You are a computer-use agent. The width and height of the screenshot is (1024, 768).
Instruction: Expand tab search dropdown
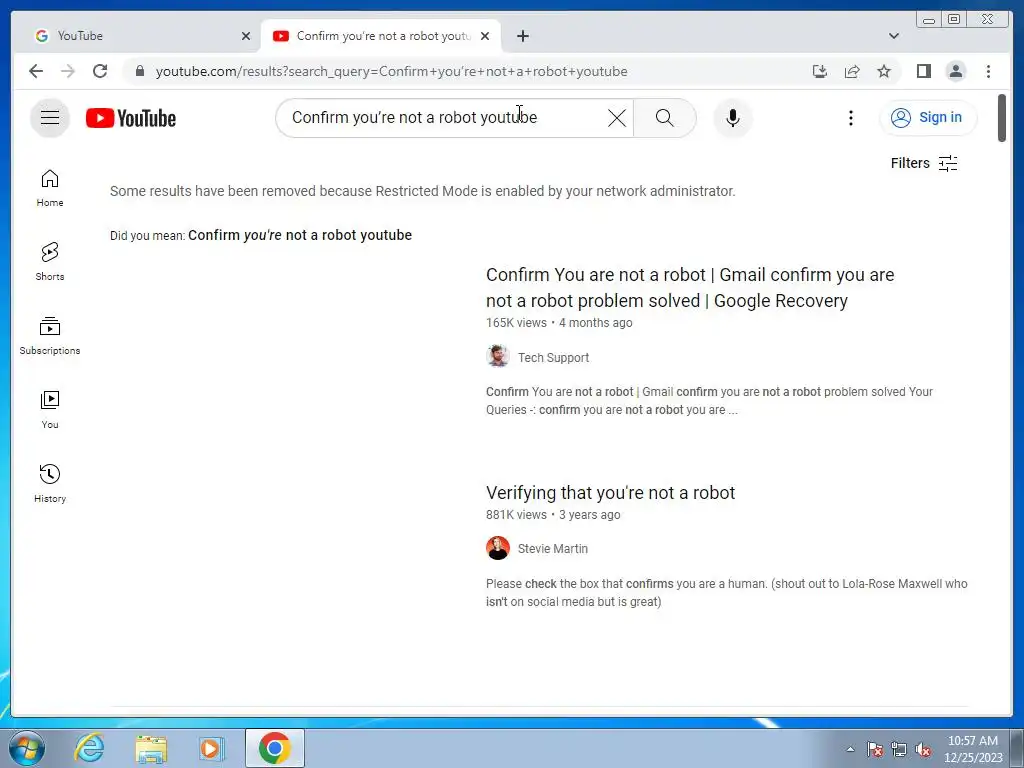(x=893, y=36)
